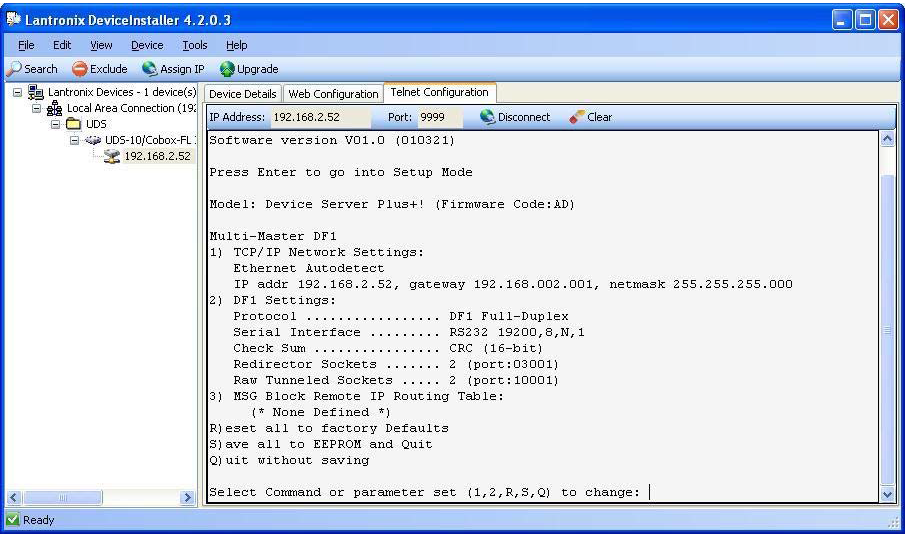Click the 192.168.2.52 device icon in tree
Viewport: 905px width, 535px height.
(111, 156)
